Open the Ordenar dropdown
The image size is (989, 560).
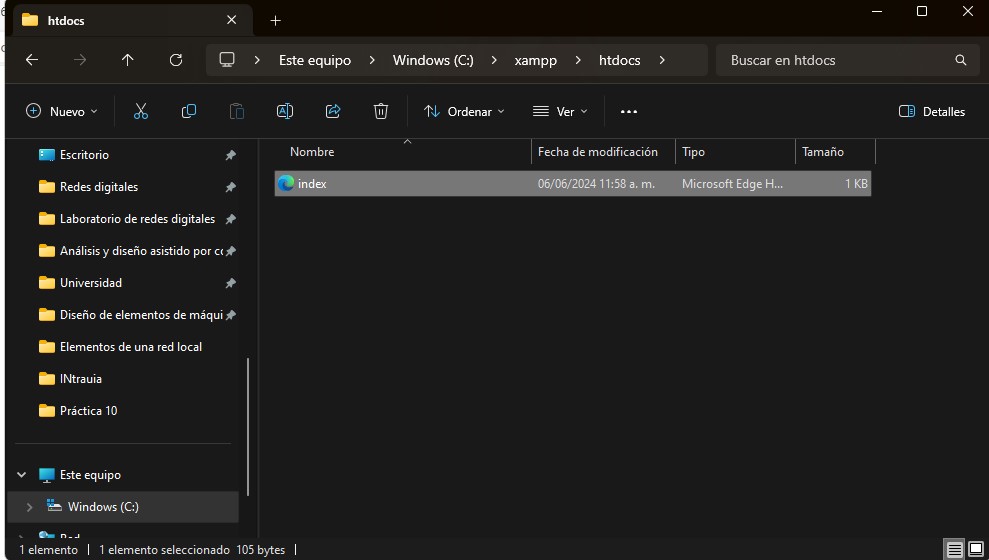(x=464, y=112)
